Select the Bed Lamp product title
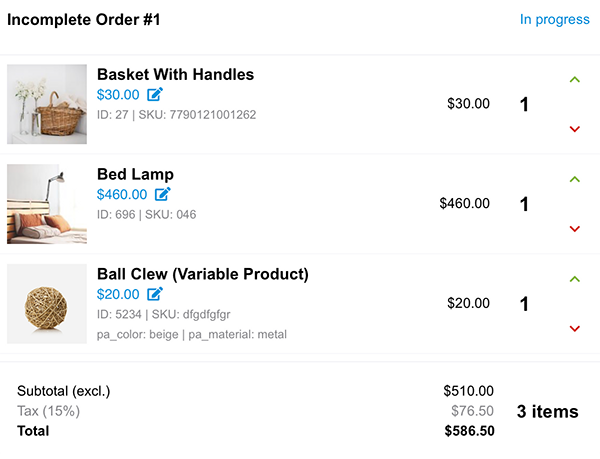This screenshot has height=459, width=600. click(x=135, y=174)
